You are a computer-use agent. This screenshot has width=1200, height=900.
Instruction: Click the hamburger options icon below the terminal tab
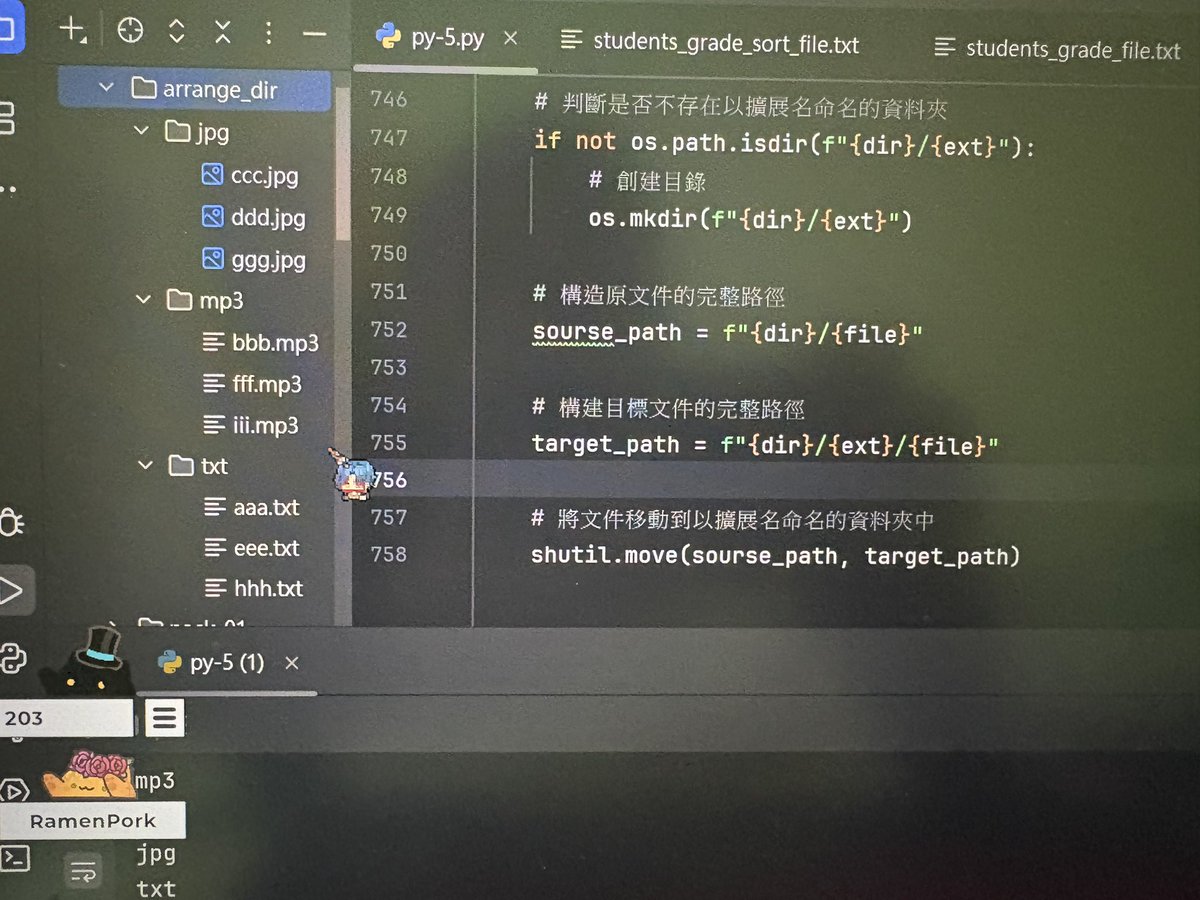164,718
